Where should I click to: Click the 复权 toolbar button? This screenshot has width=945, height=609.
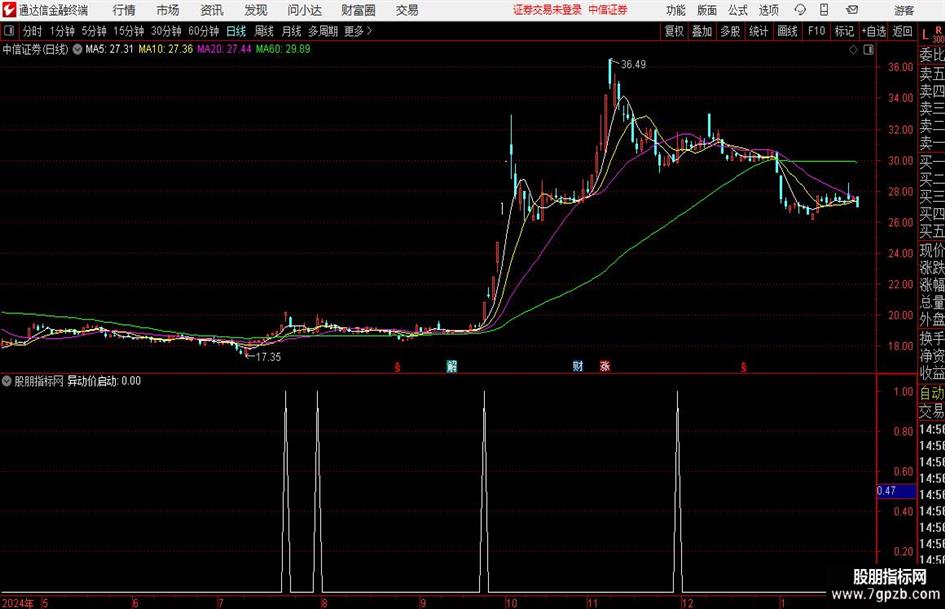click(x=674, y=31)
